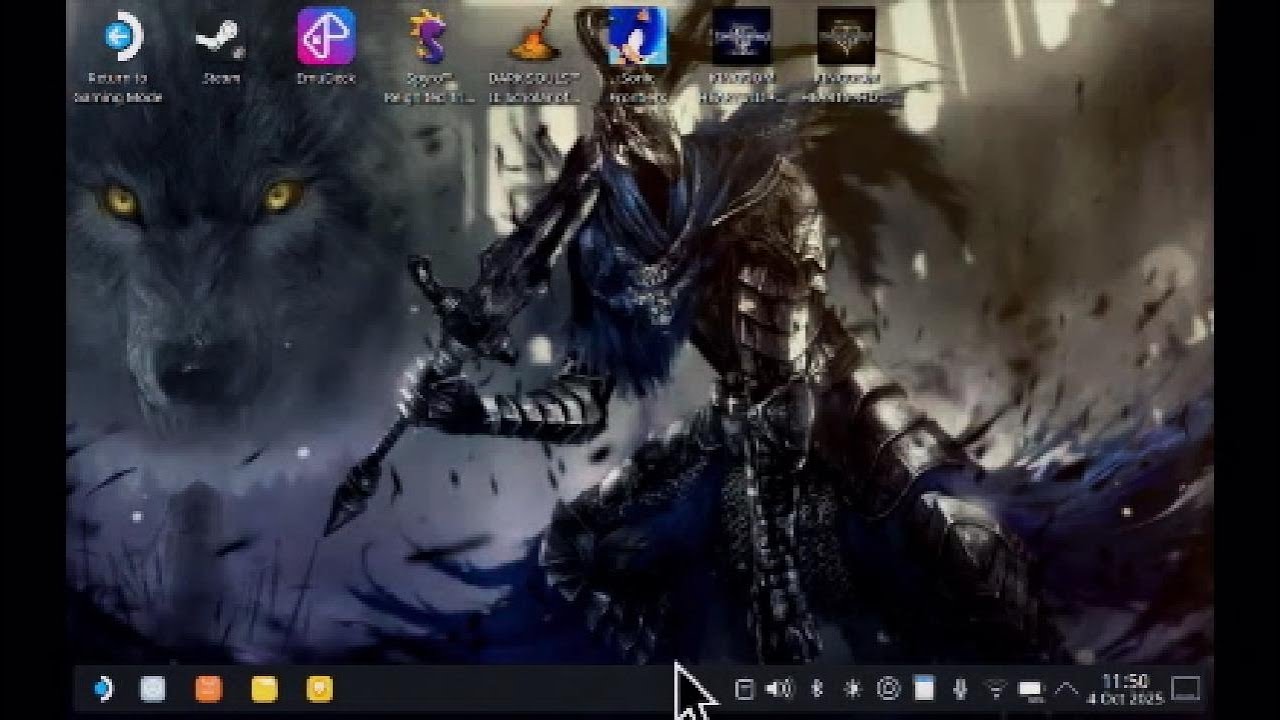This screenshot has width=1280, height=720.
Task: Launch Steam from the desktop icon
Action: (219, 48)
